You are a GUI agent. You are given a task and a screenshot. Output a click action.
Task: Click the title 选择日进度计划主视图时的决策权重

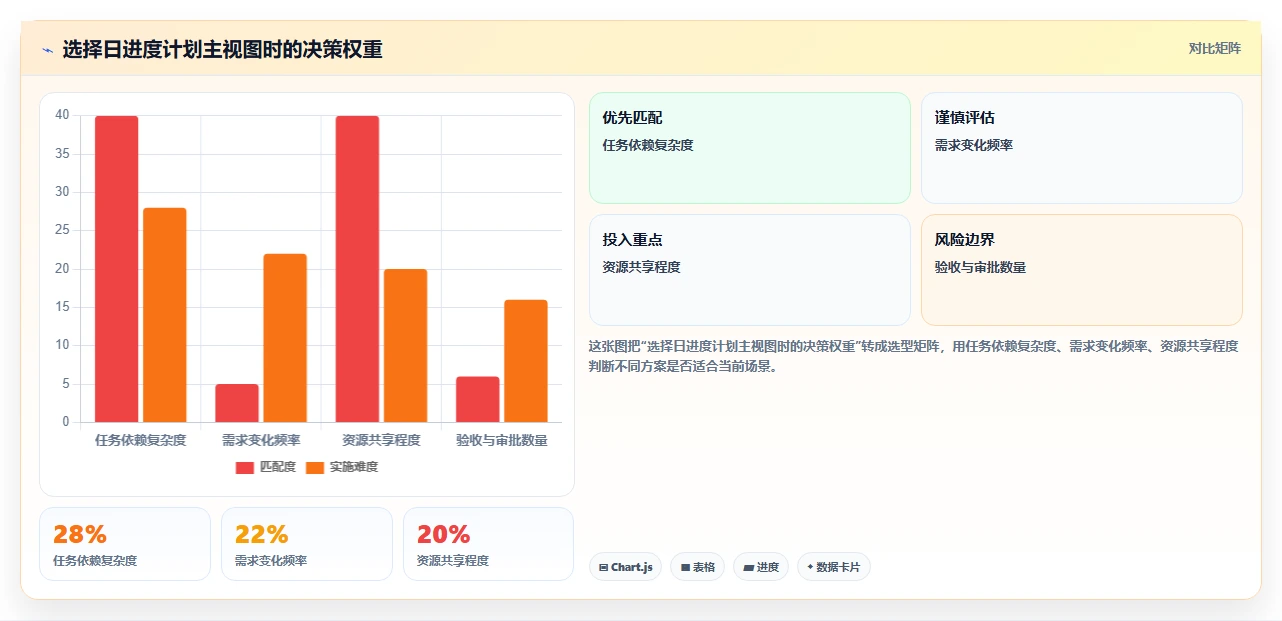click(222, 50)
